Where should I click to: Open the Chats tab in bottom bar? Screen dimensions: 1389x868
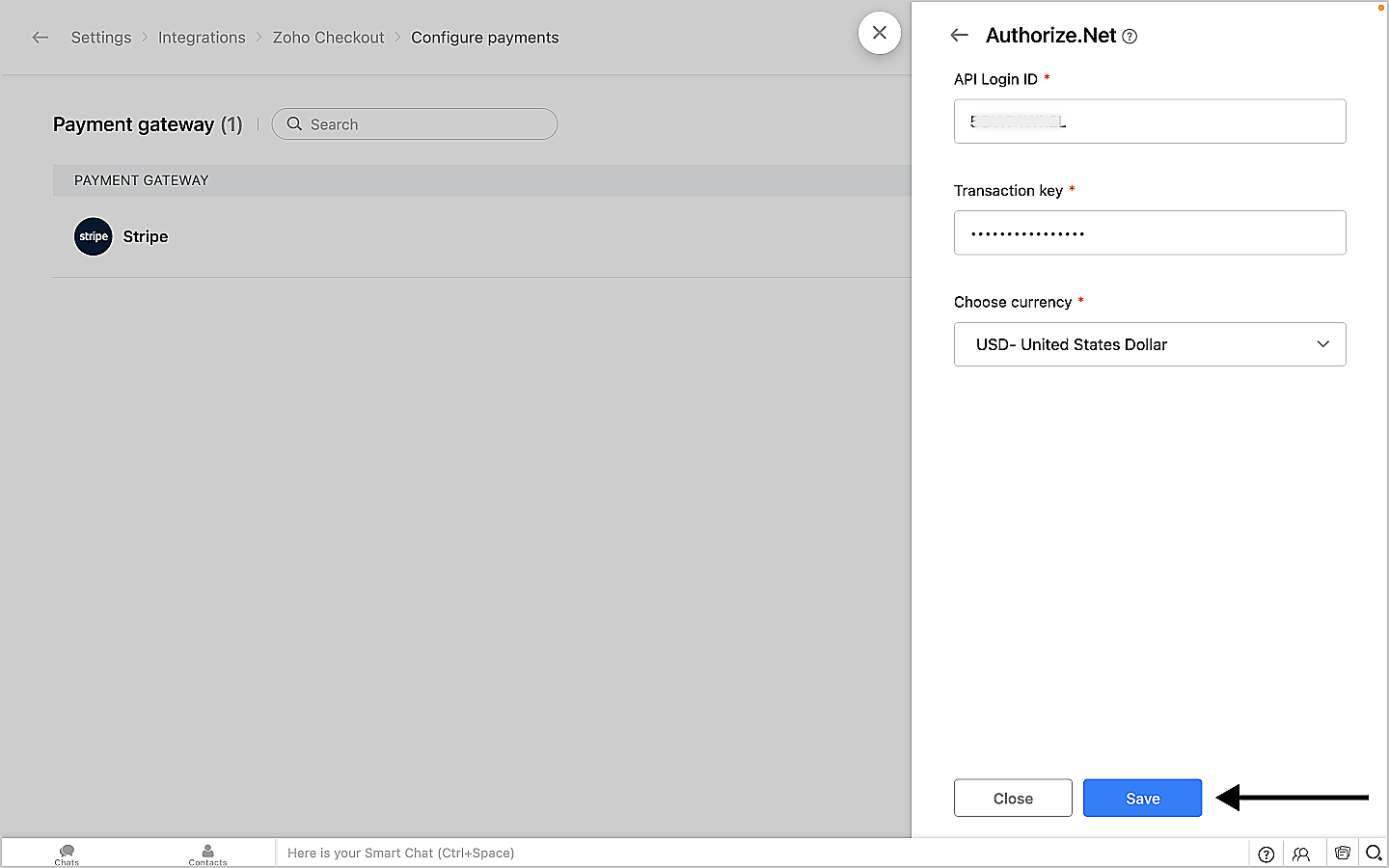(67, 854)
